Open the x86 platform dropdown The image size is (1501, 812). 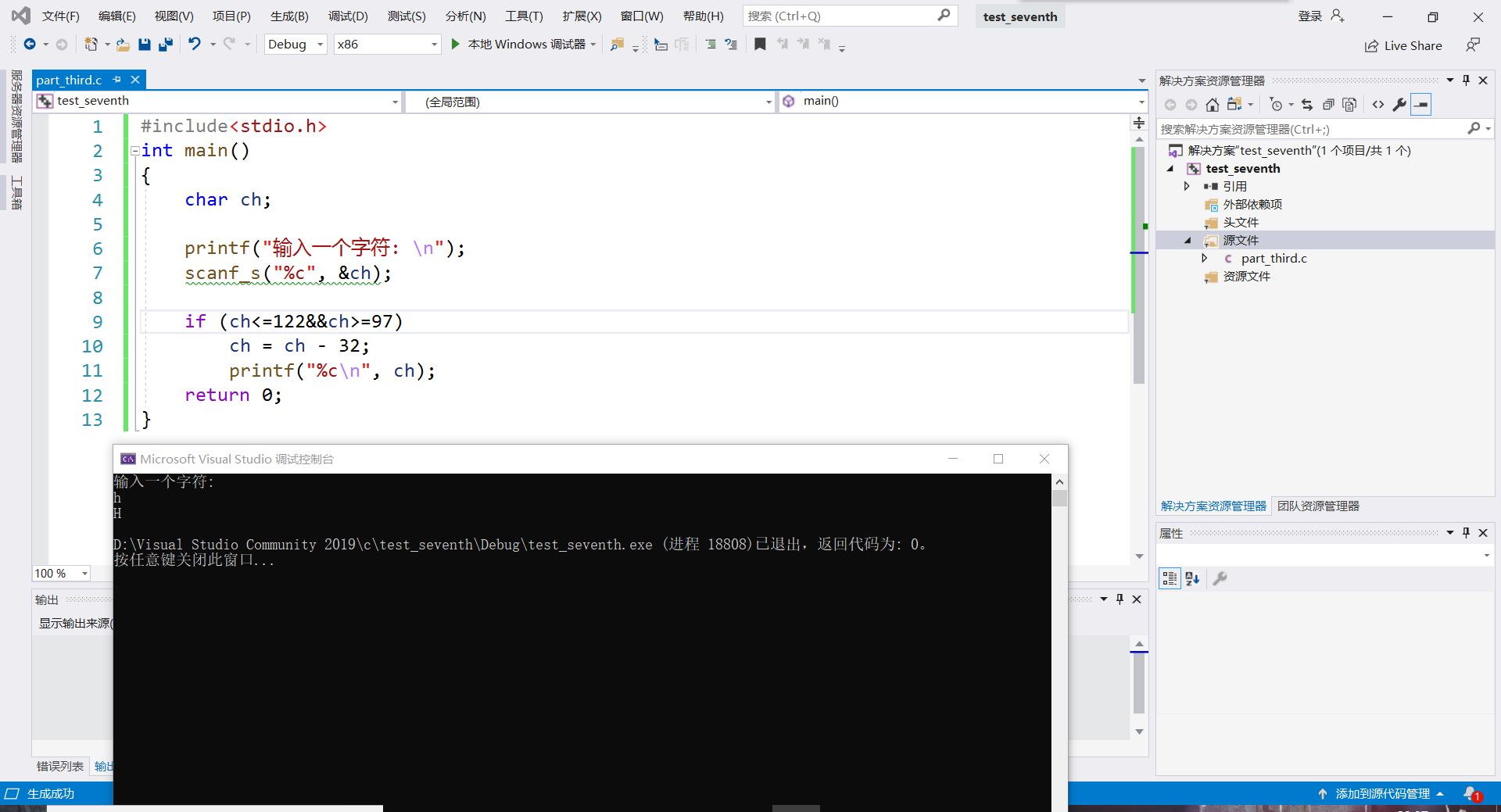pyautogui.click(x=386, y=45)
